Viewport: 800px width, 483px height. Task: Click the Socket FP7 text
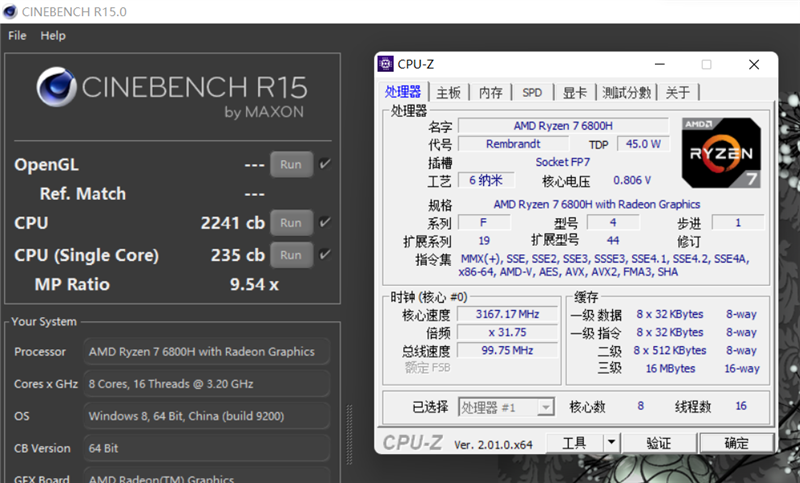tap(562, 162)
